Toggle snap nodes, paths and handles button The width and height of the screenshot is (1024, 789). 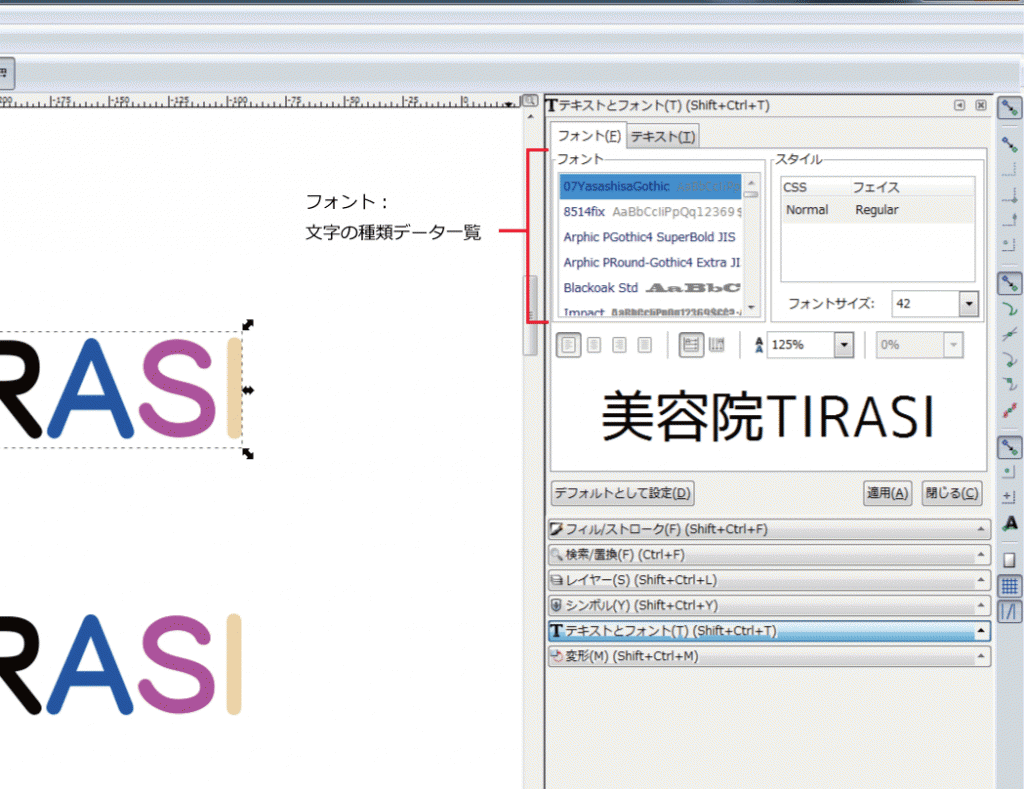[1010, 283]
